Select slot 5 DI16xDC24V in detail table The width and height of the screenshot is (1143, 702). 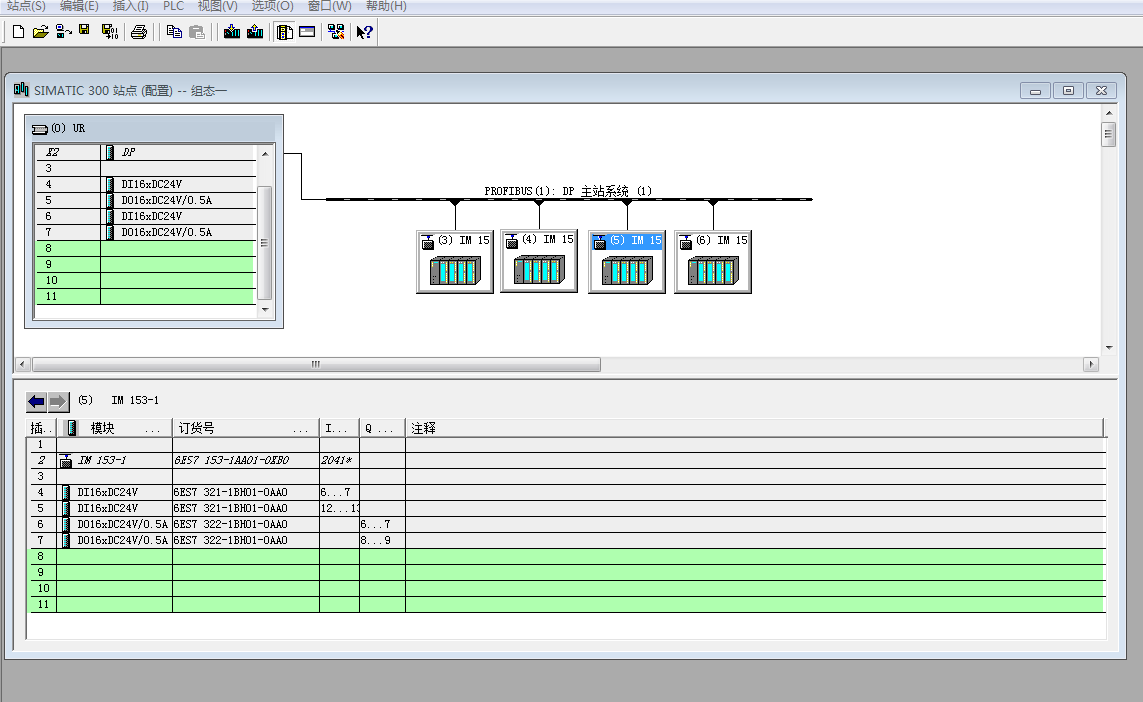coord(566,509)
